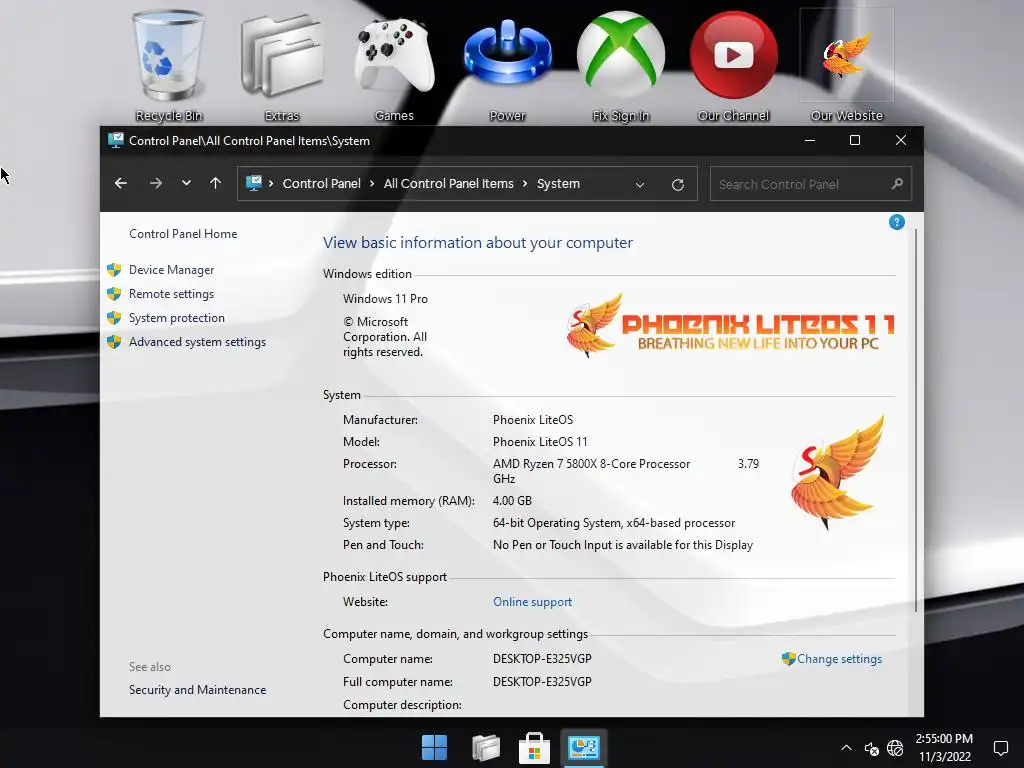Click the '4.00 GB' memory value
This screenshot has width=1024, height=768.
(x=512, y=501)
